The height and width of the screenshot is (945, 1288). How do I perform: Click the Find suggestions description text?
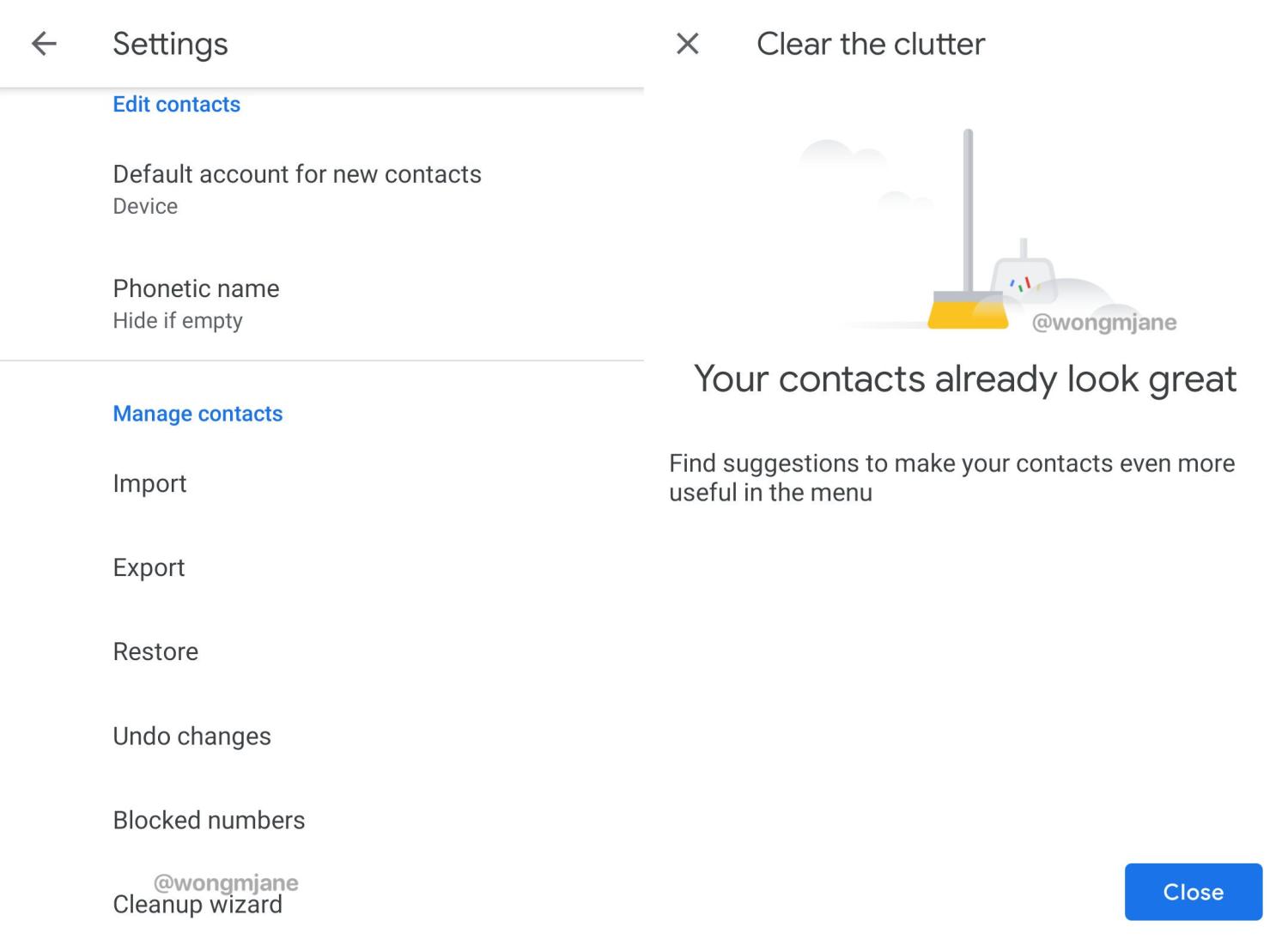[951, 477]
